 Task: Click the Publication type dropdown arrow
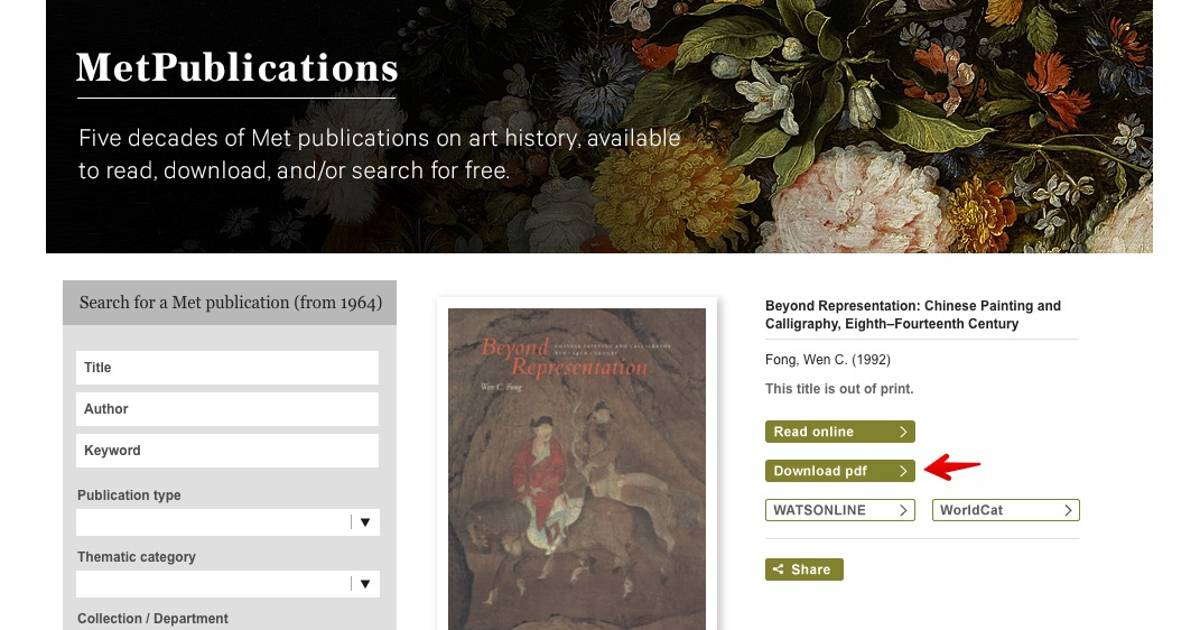tap(365, 522)
